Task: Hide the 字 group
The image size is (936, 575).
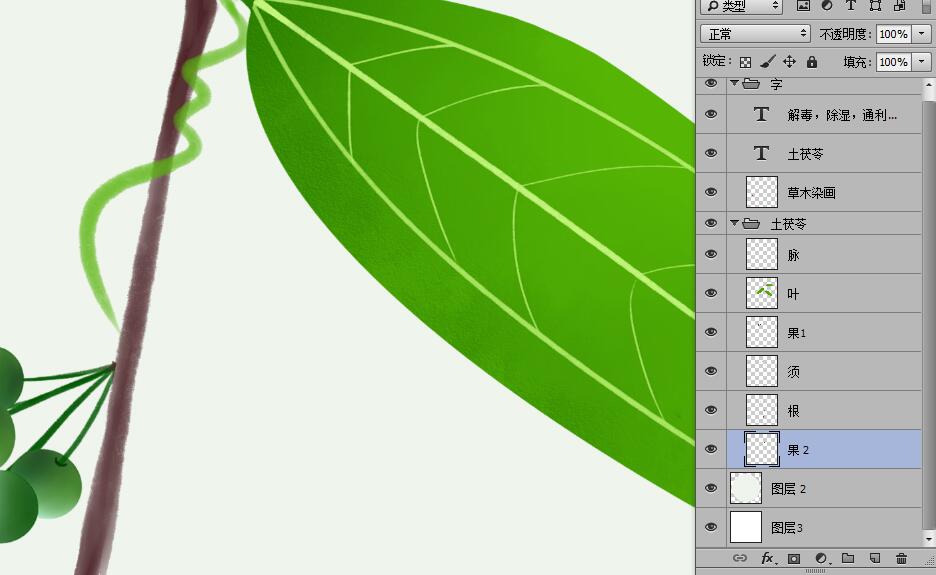Action: (711, 84)
